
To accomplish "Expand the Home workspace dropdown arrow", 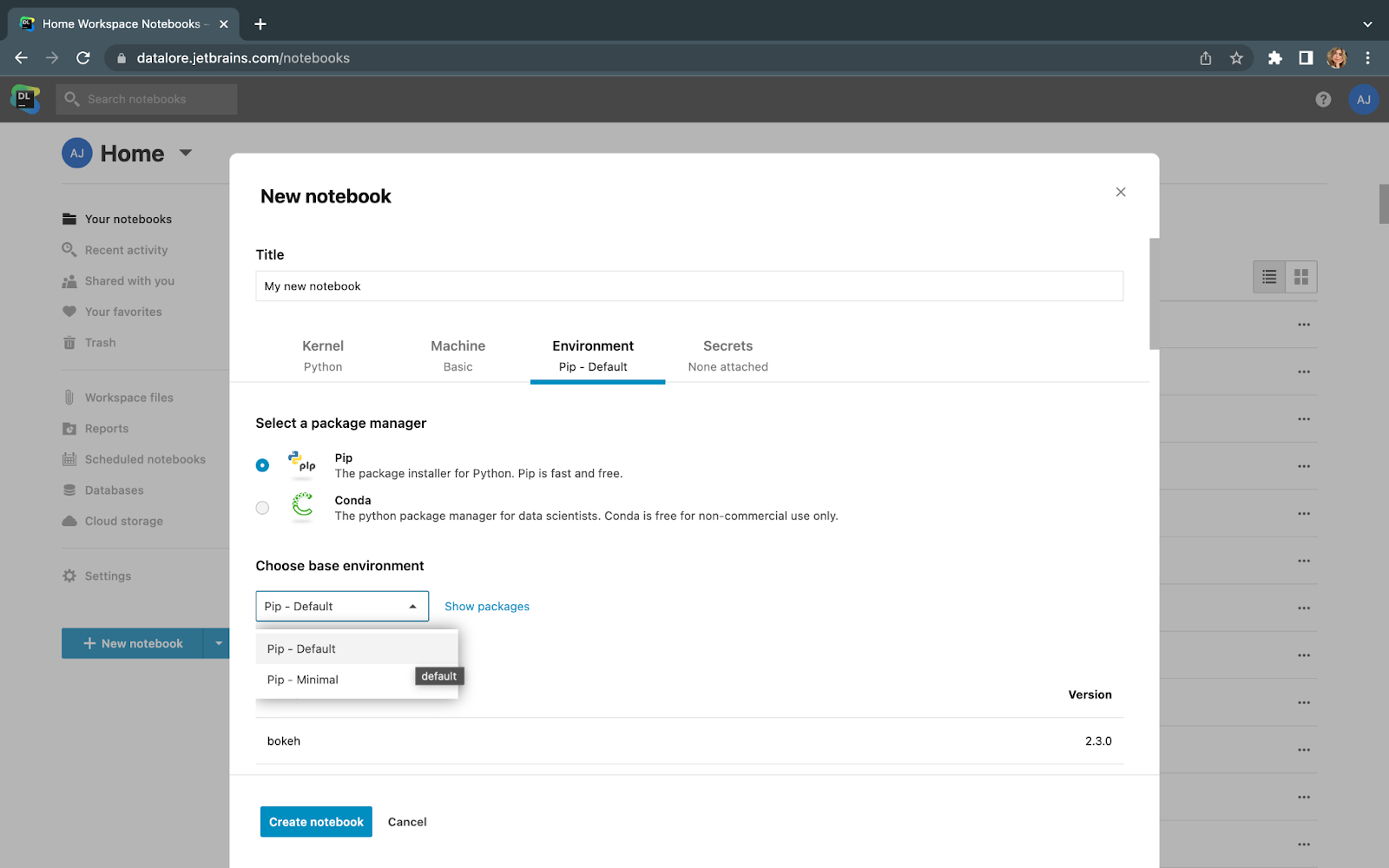I will pos(186,153).
